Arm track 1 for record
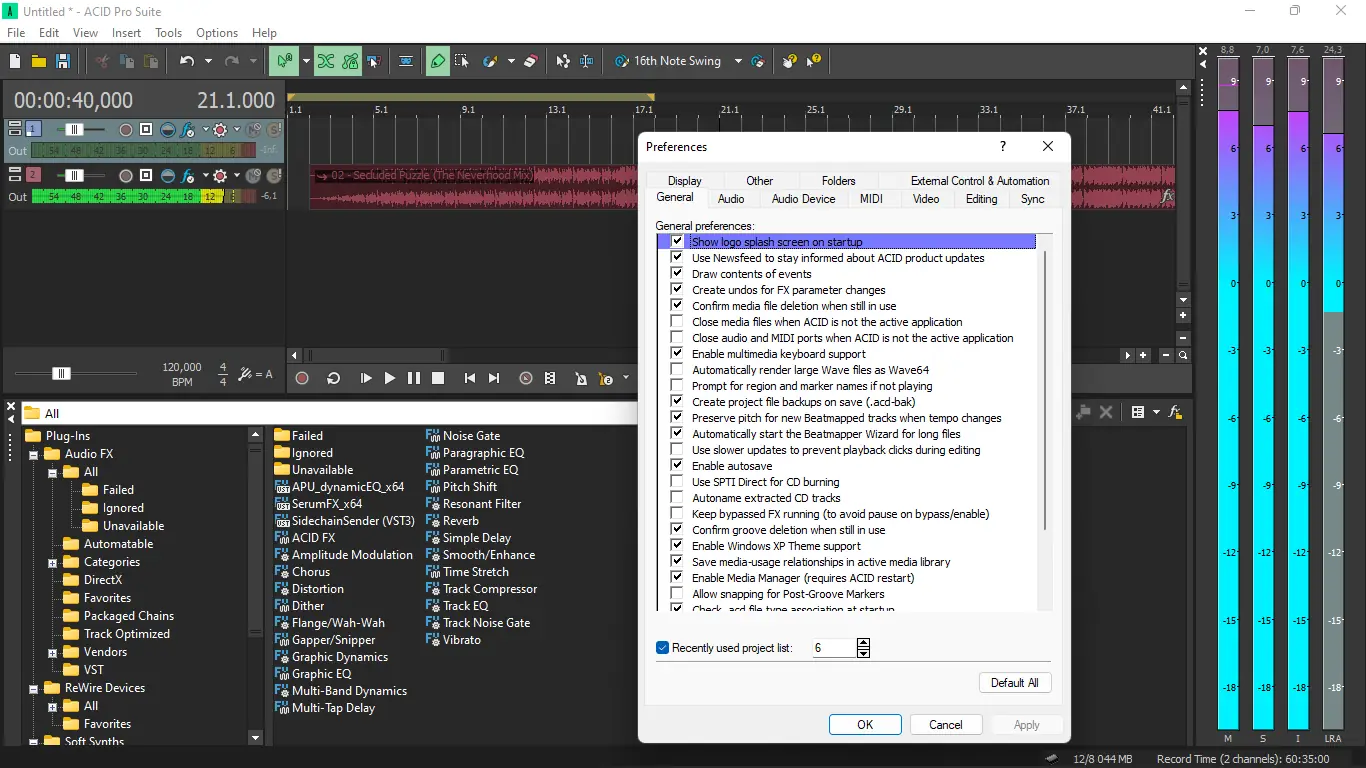Image resolution: width=1366 pixels, height=768 pixels. (126, 130)
